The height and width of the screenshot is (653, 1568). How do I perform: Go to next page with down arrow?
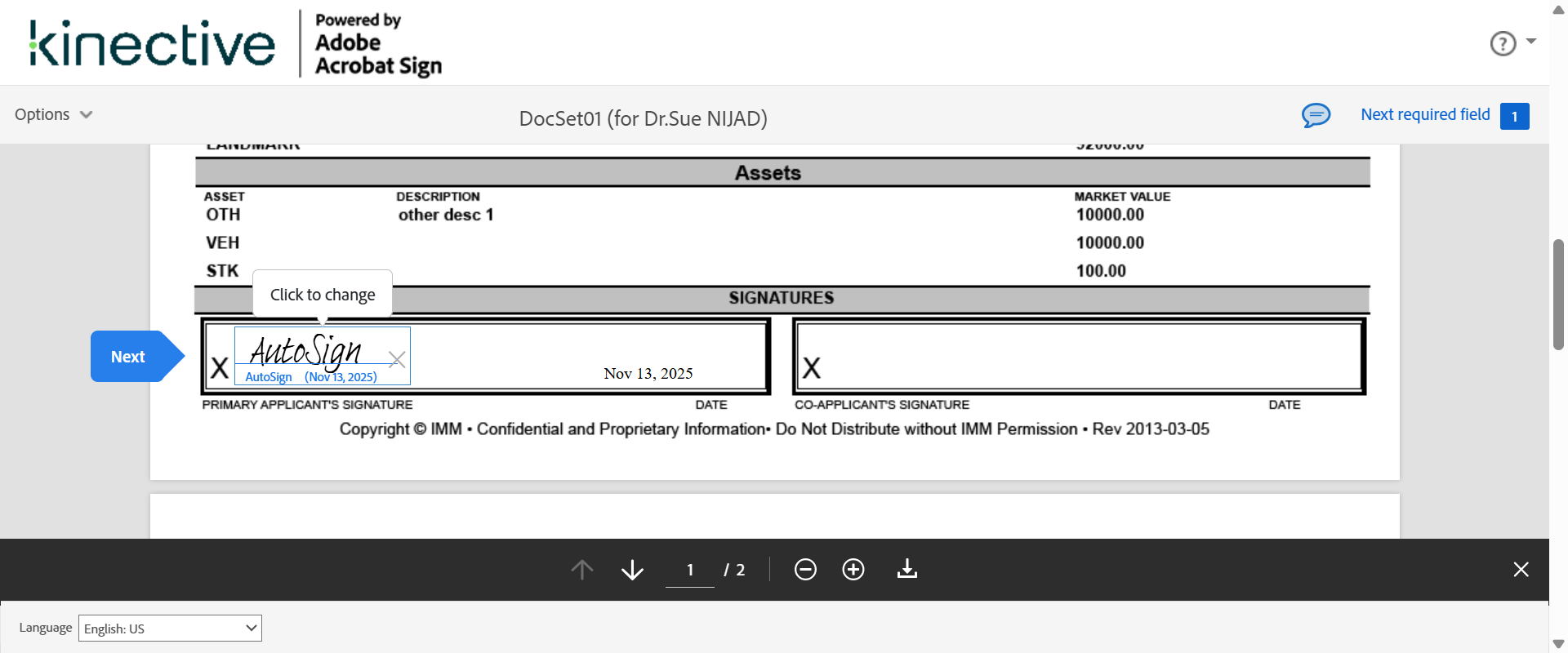click(x=632, y=569)
